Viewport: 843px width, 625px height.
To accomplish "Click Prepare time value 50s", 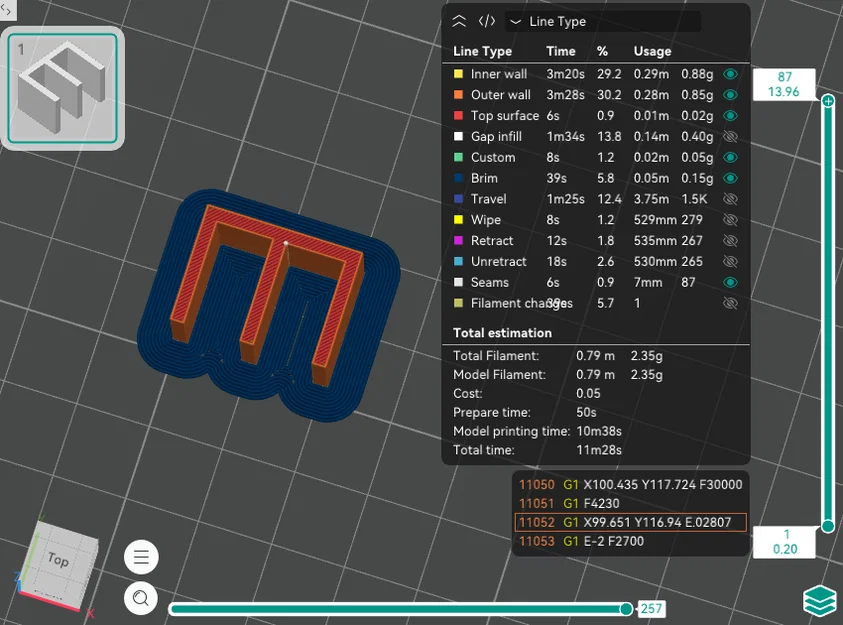I will click(586, 412).
